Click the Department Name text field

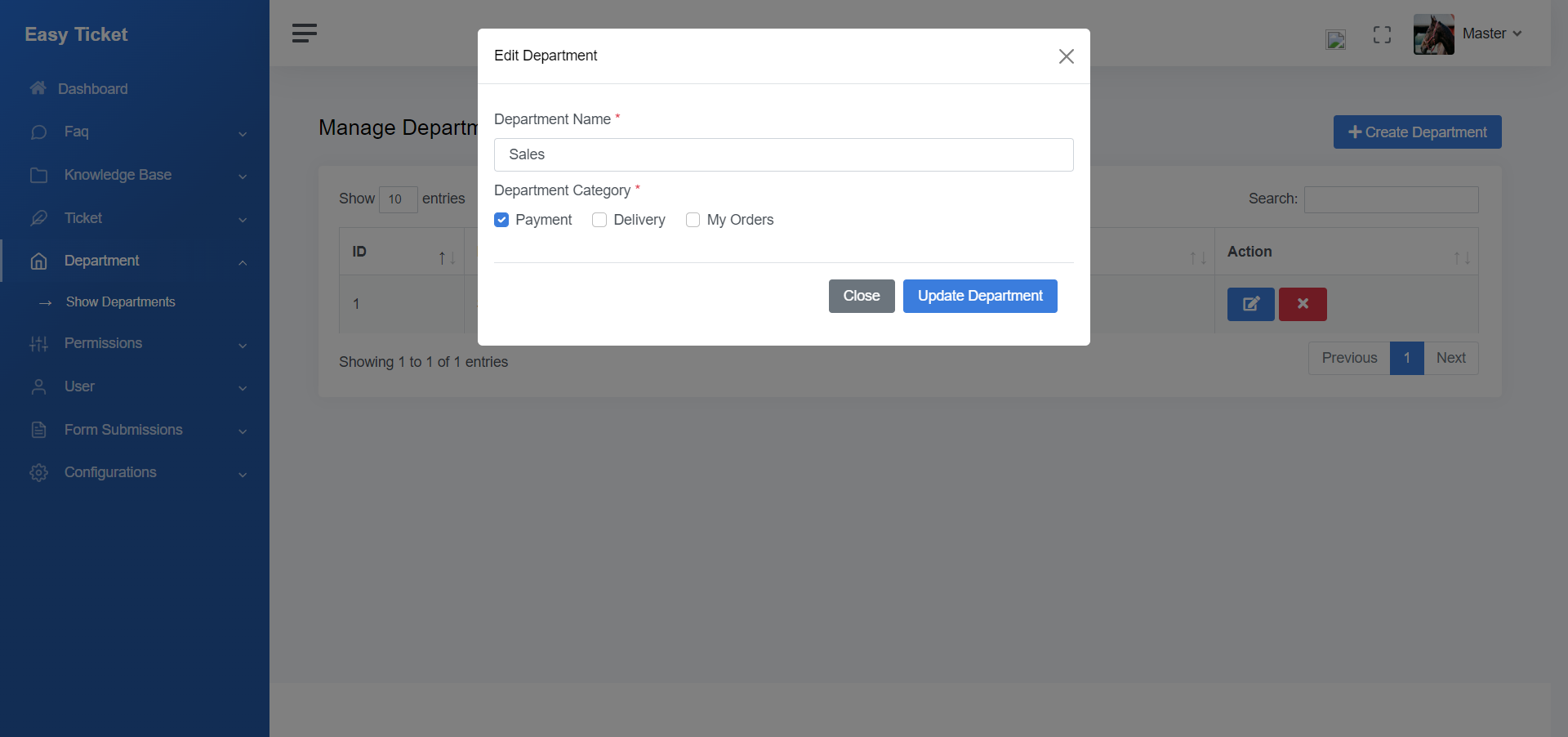(x=783, y=154)
